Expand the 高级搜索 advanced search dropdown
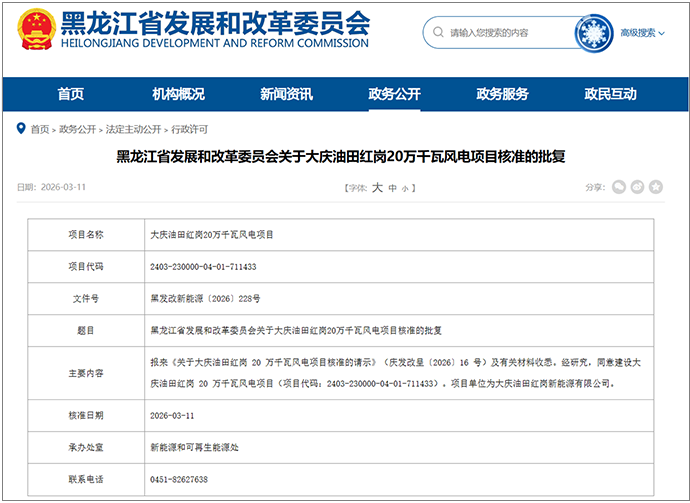The image size is (690, 503). (x=642, y=33)
